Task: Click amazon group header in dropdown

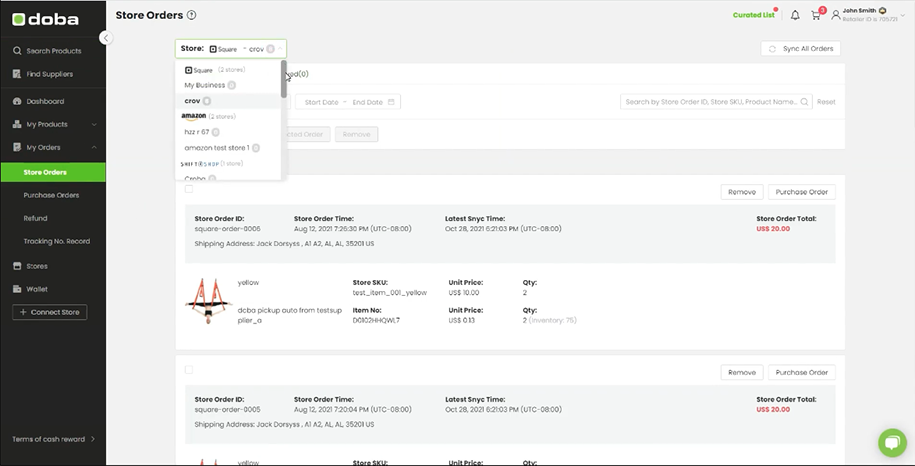Action: pos(208,116)
